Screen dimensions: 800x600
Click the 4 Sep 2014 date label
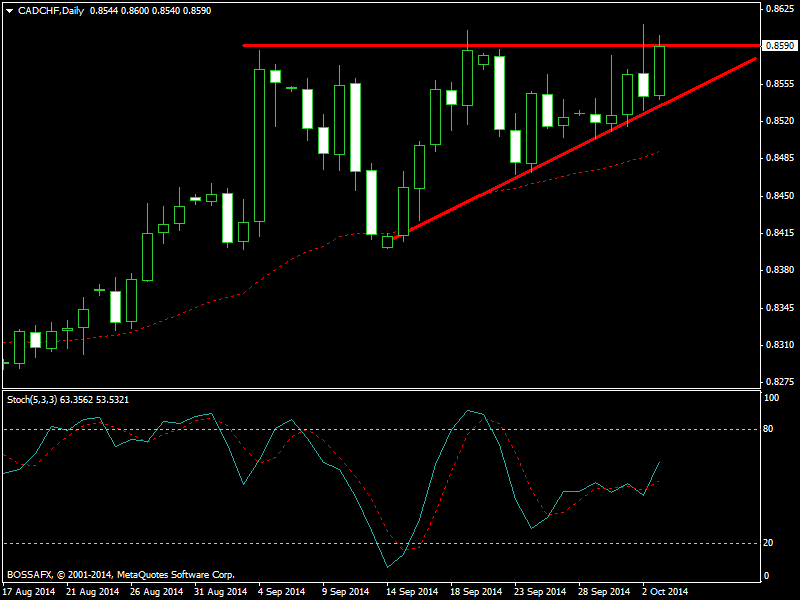(x=281, y=592)
